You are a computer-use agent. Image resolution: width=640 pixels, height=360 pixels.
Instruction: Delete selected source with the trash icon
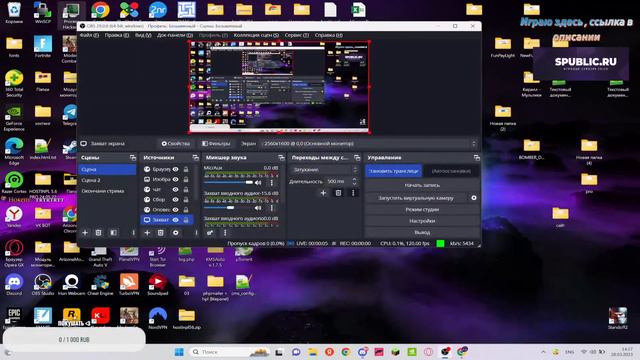coord(161,233)
